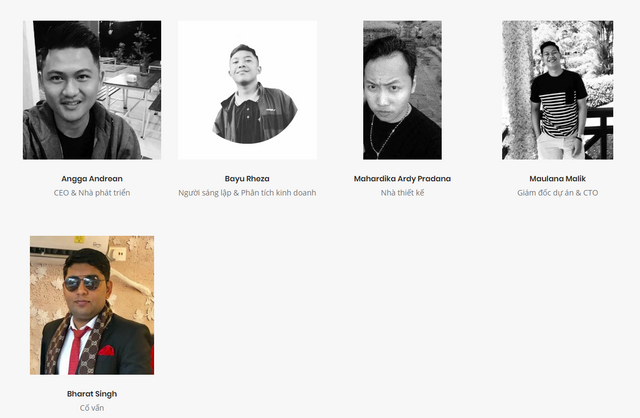Click the 'Nhà thiết kế' role caption
Image resolution: width=640 pixels, height=418 pixels.
[x=402, y=193]
